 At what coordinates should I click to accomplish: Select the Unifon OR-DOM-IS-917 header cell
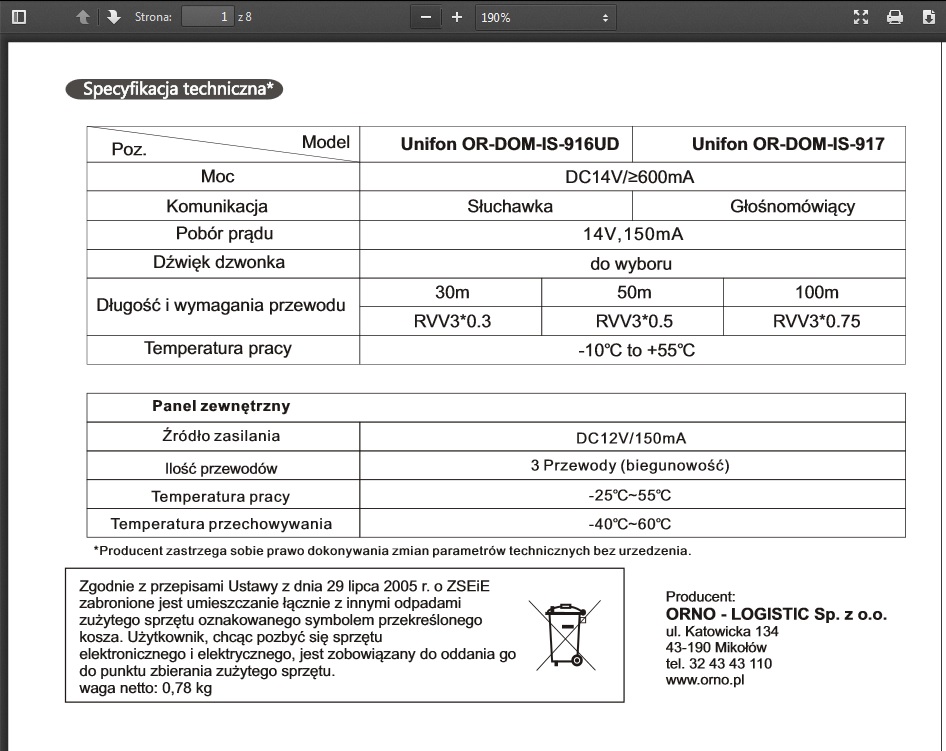(769, 144)
